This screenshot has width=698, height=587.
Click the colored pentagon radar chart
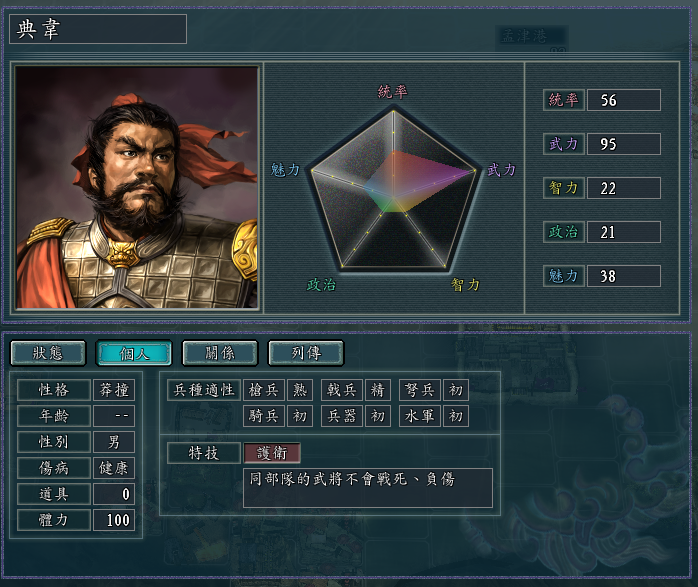394,189
